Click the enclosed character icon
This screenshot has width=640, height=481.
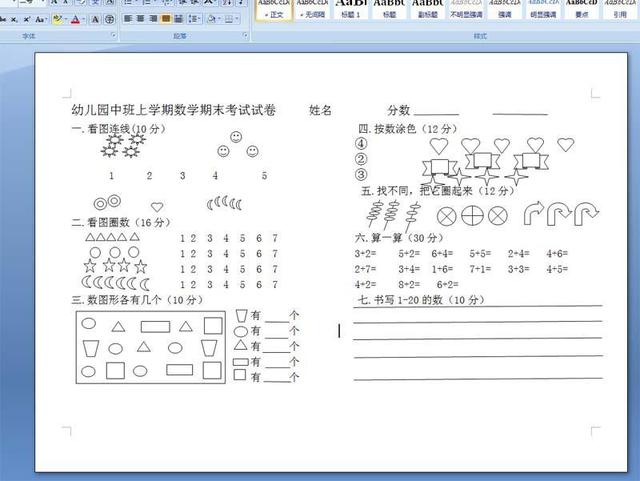[108, 19]
